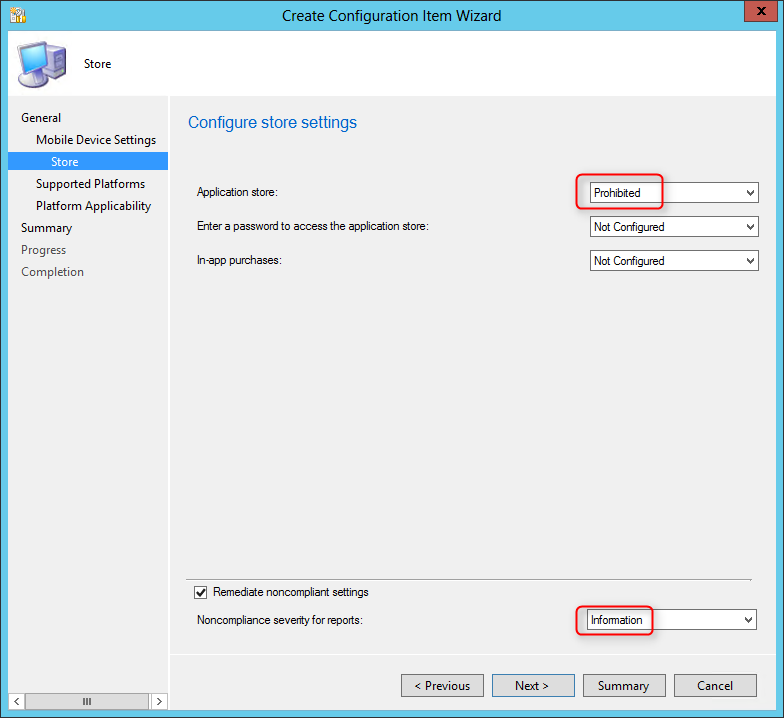Click the 'Configure store settings' heading
This screenshot has width=784, height=718.
tap(272, 122)
